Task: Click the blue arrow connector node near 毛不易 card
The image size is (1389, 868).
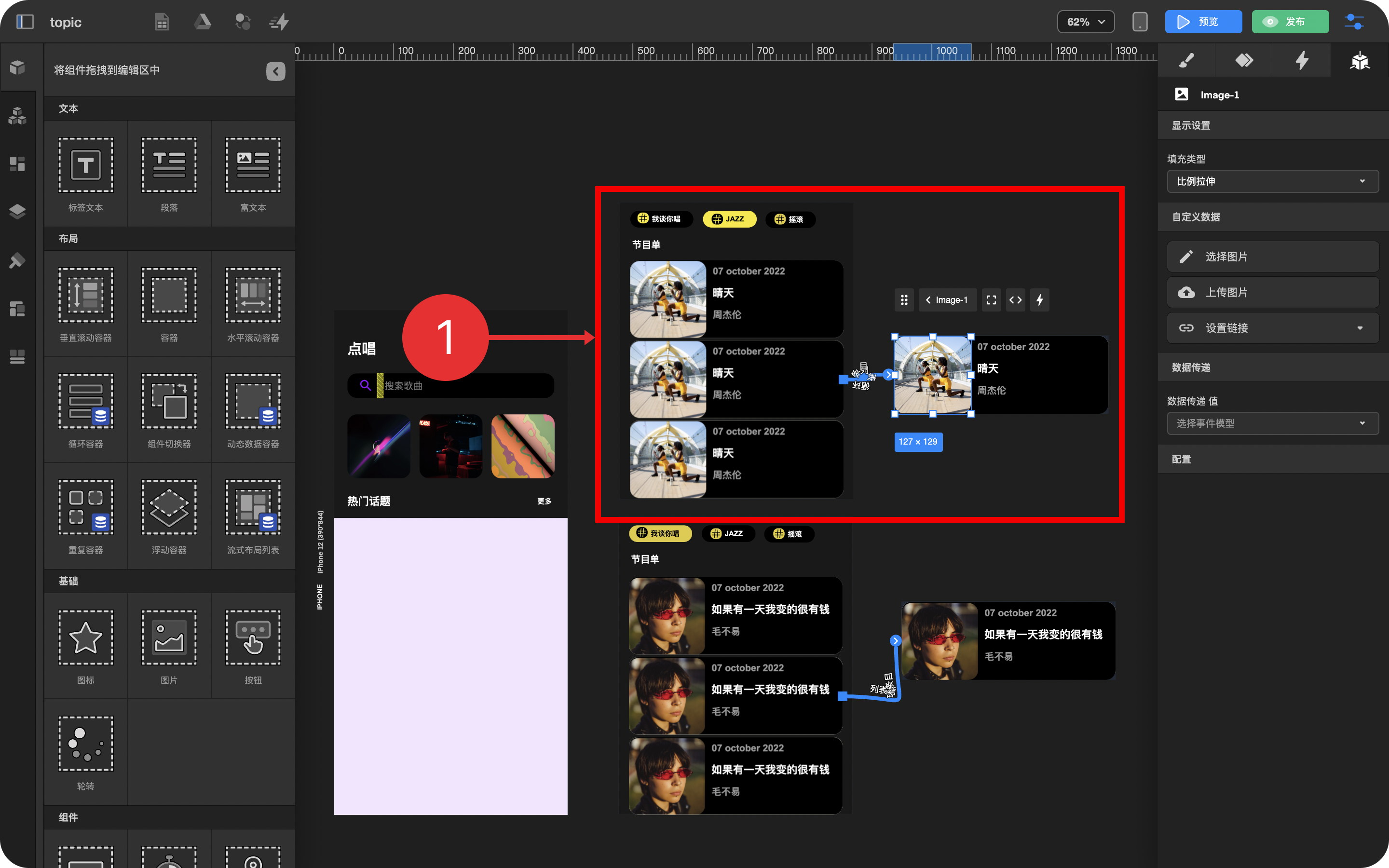Action: point(895,641)
